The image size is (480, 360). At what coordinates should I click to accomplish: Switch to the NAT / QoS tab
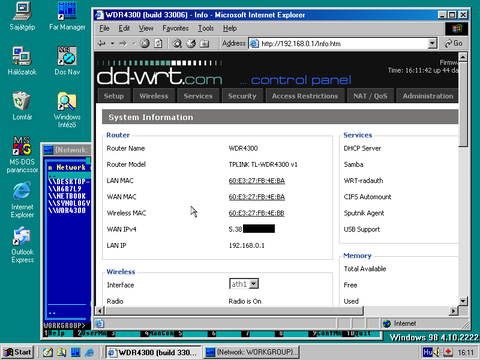point(370,96)
